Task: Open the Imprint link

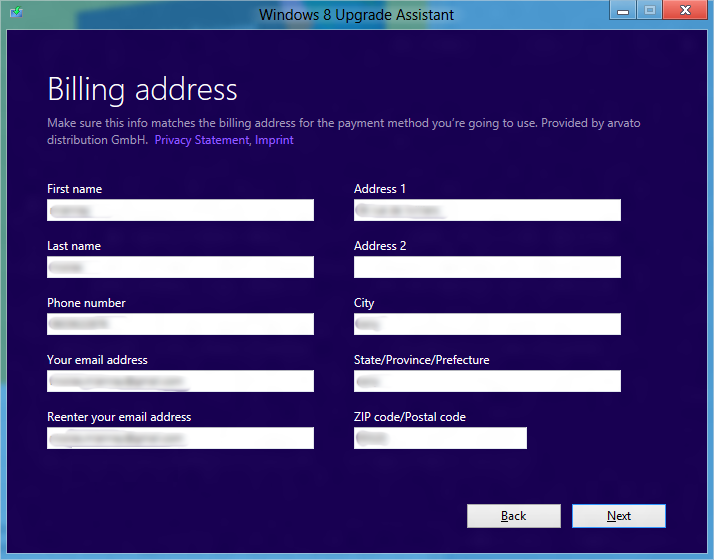Action: coord(274,140)
